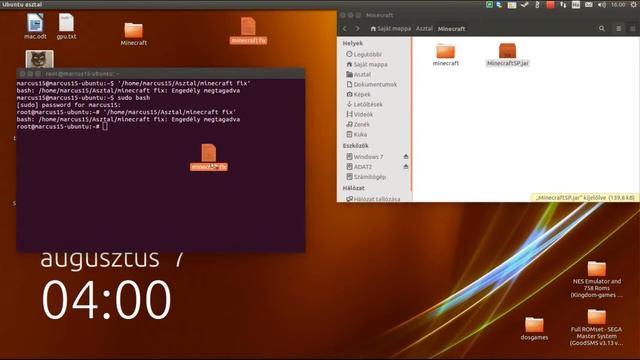Click the terminal window title bar
The width and height of the screenshot is (640, 360).
pos(160,74)
